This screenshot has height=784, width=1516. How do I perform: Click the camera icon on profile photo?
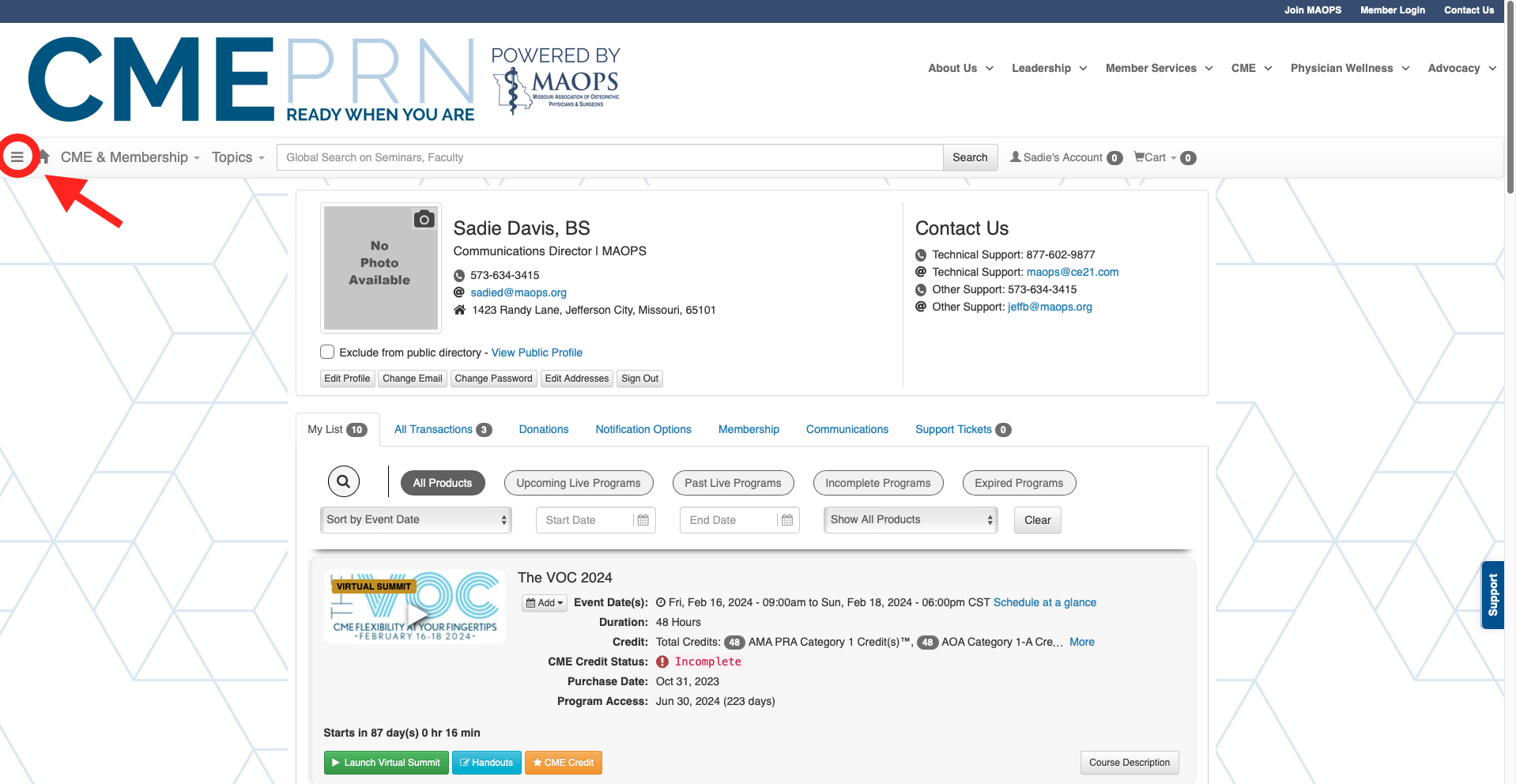tap(424, 219)
